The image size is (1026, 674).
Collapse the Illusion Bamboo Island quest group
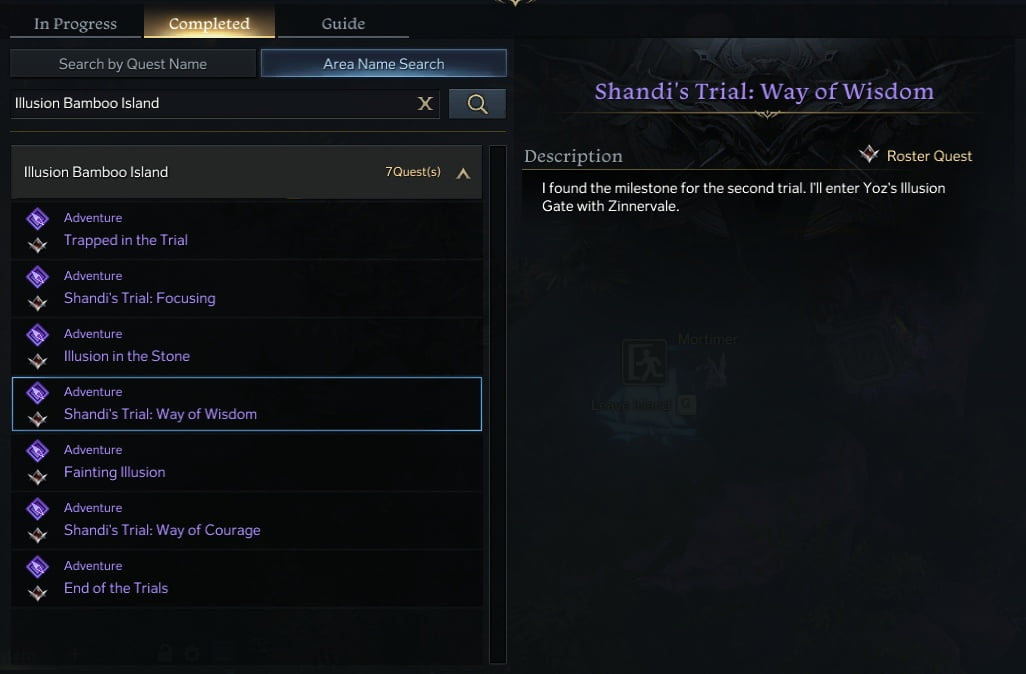[463, 173]
